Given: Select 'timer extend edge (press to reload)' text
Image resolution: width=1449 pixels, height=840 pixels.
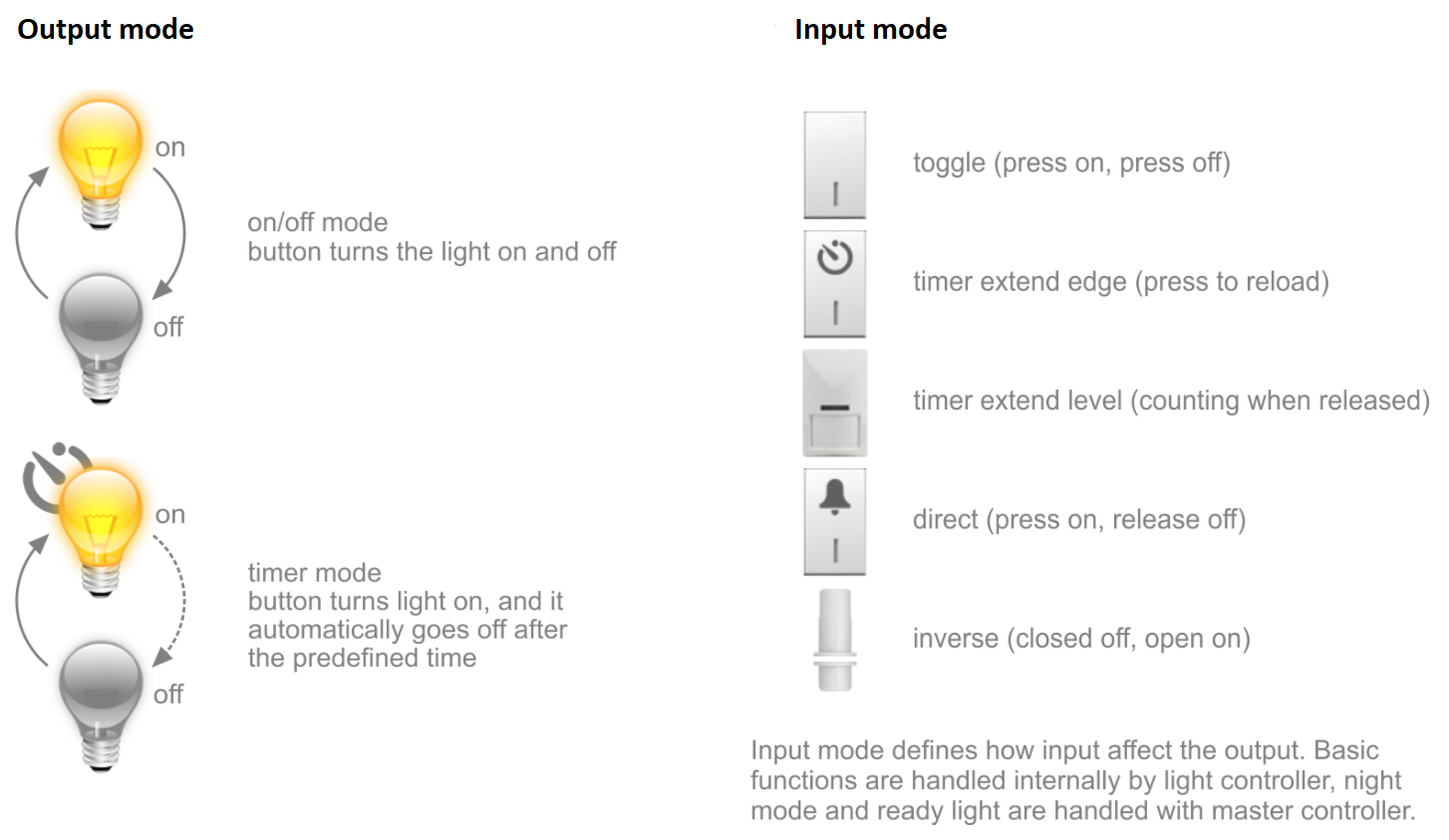Looking at the screenshot, I should (x=1121, y=282).
